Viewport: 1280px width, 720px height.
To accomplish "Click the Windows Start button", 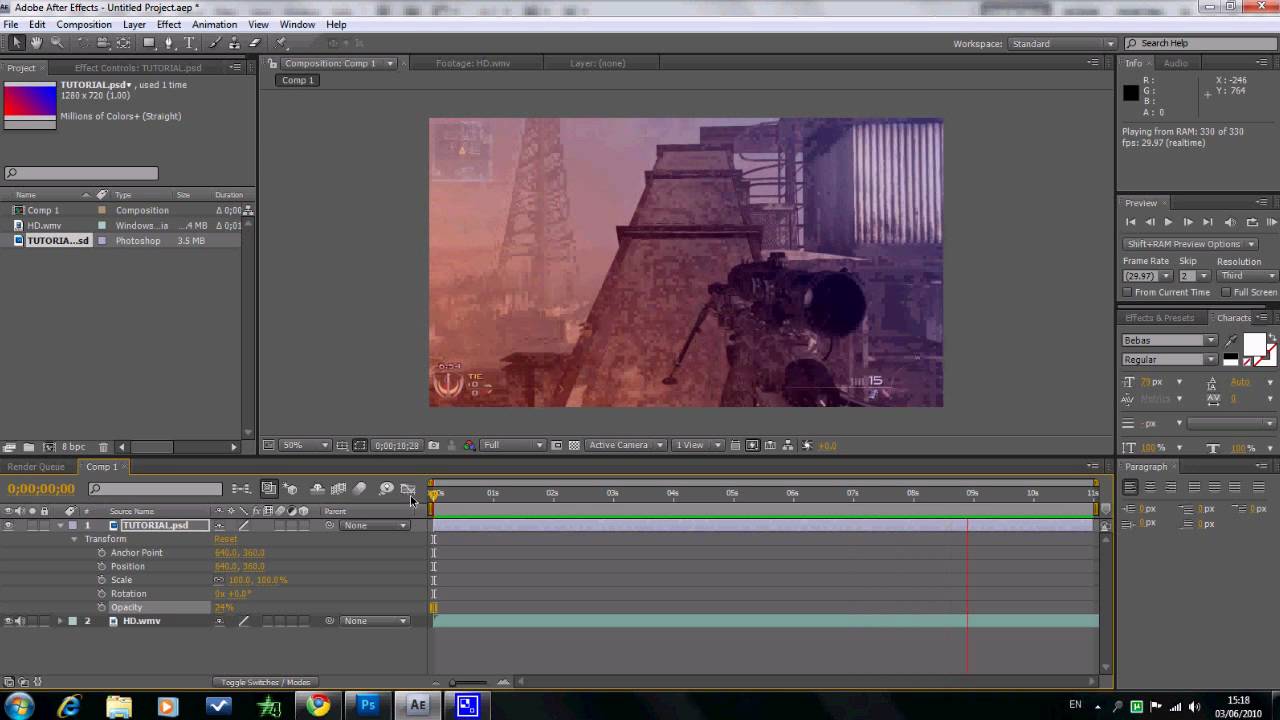I will tap(19, 706).
